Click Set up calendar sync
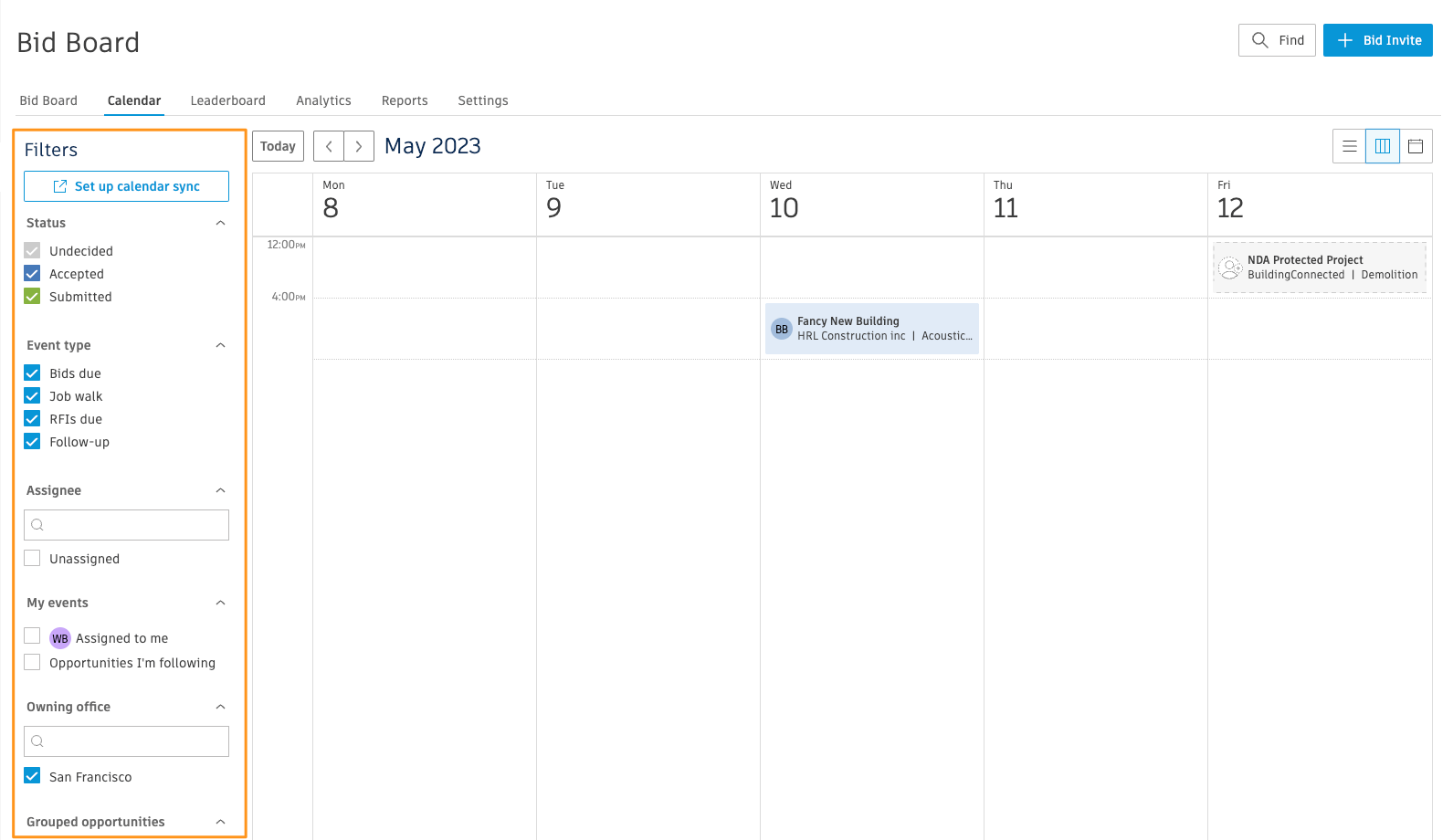This screenshot has height=840, width=1453. (x=126, y=186)
